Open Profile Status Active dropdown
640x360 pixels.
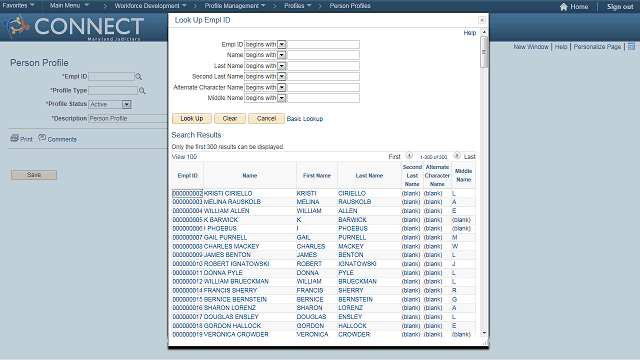pos(127,104)
